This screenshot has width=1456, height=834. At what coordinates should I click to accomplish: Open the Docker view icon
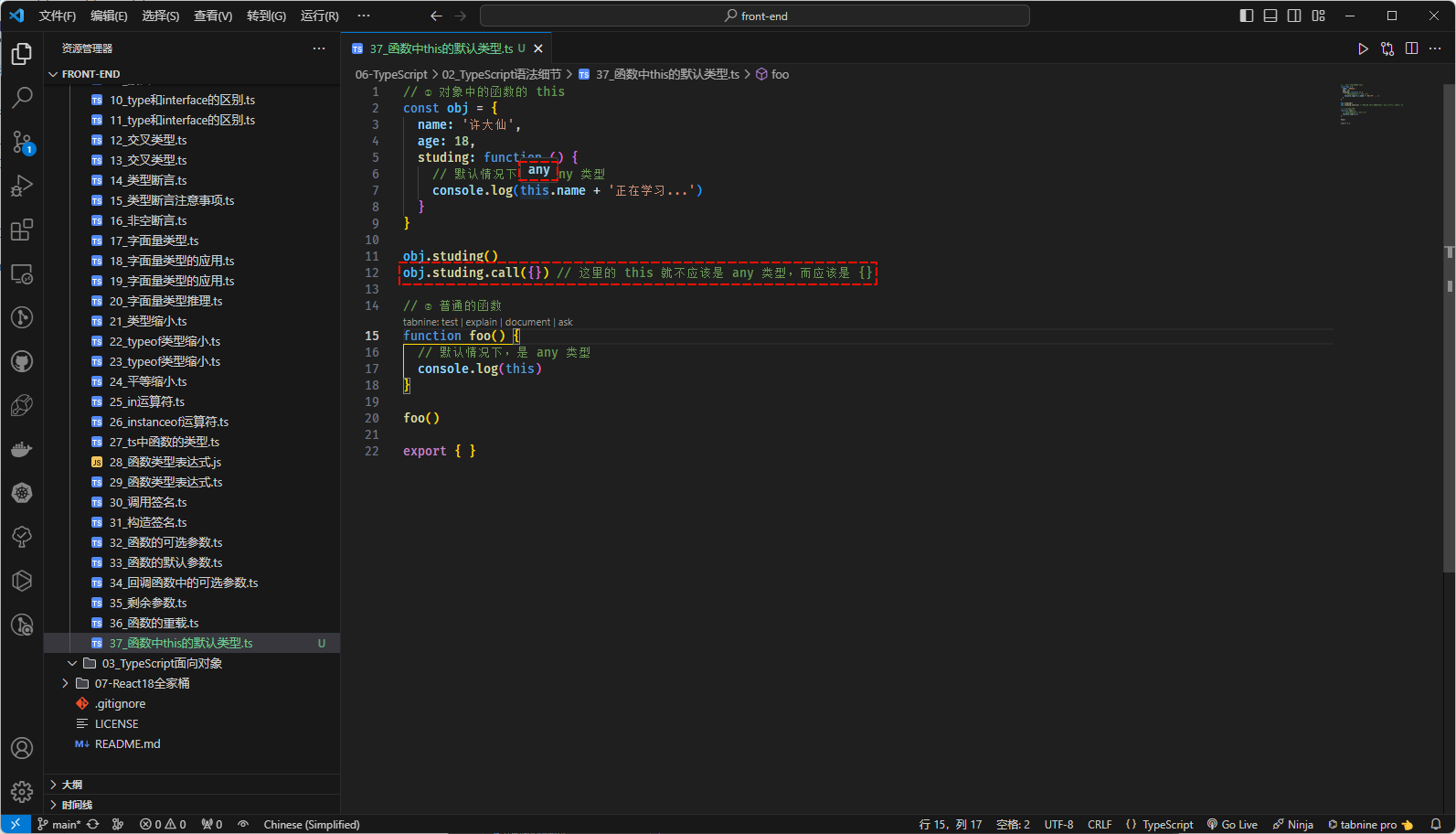point(22,449)
